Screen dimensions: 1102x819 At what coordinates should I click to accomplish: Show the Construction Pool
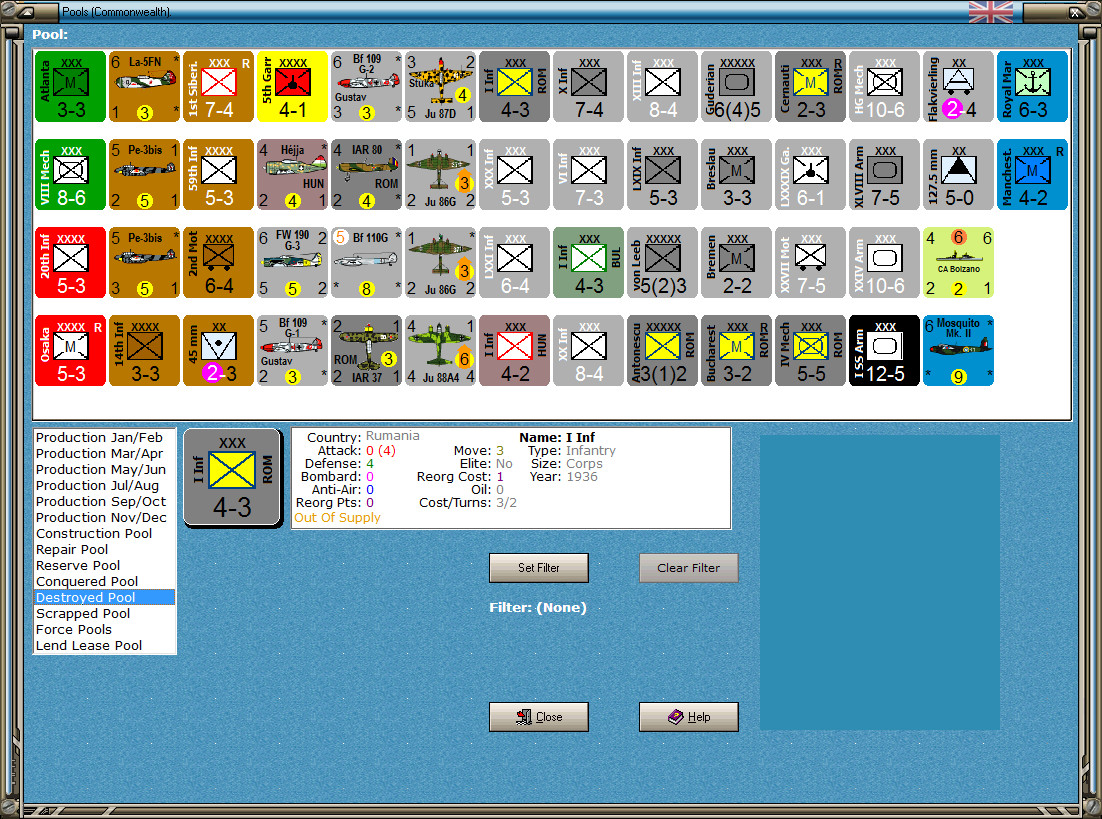tap(104, 534)
